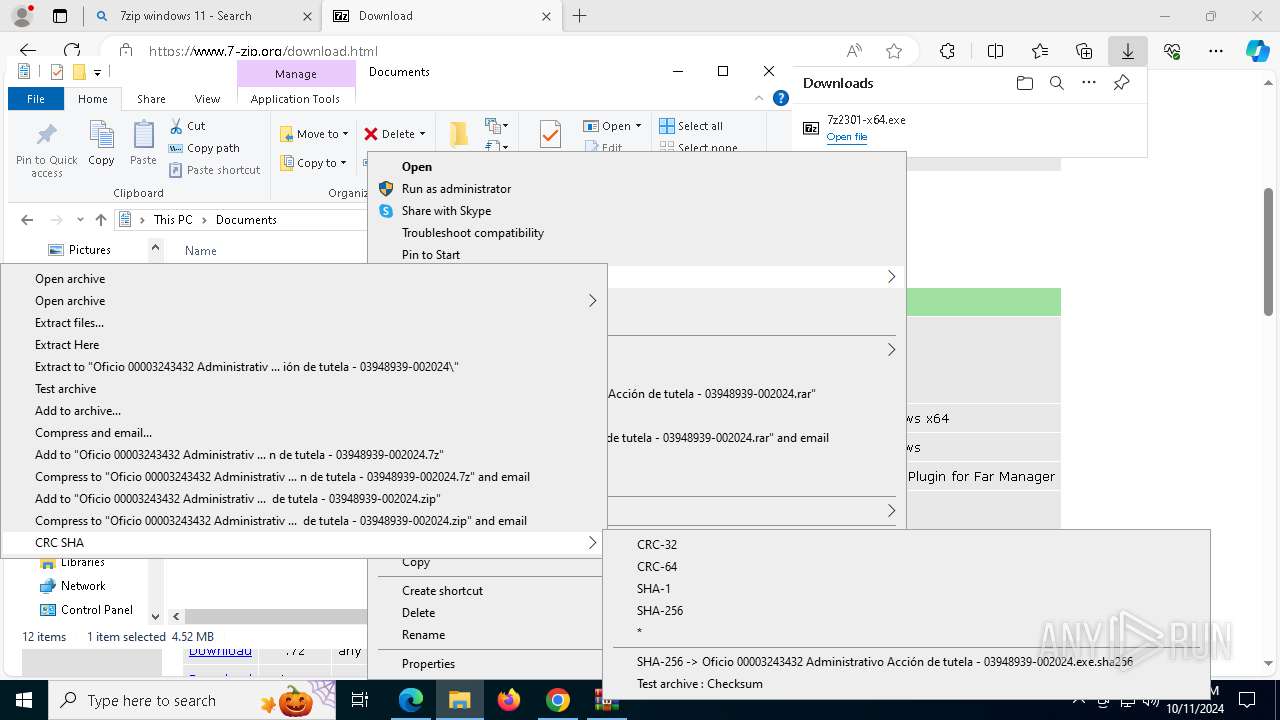Click the Manage contextual tab

296,74
